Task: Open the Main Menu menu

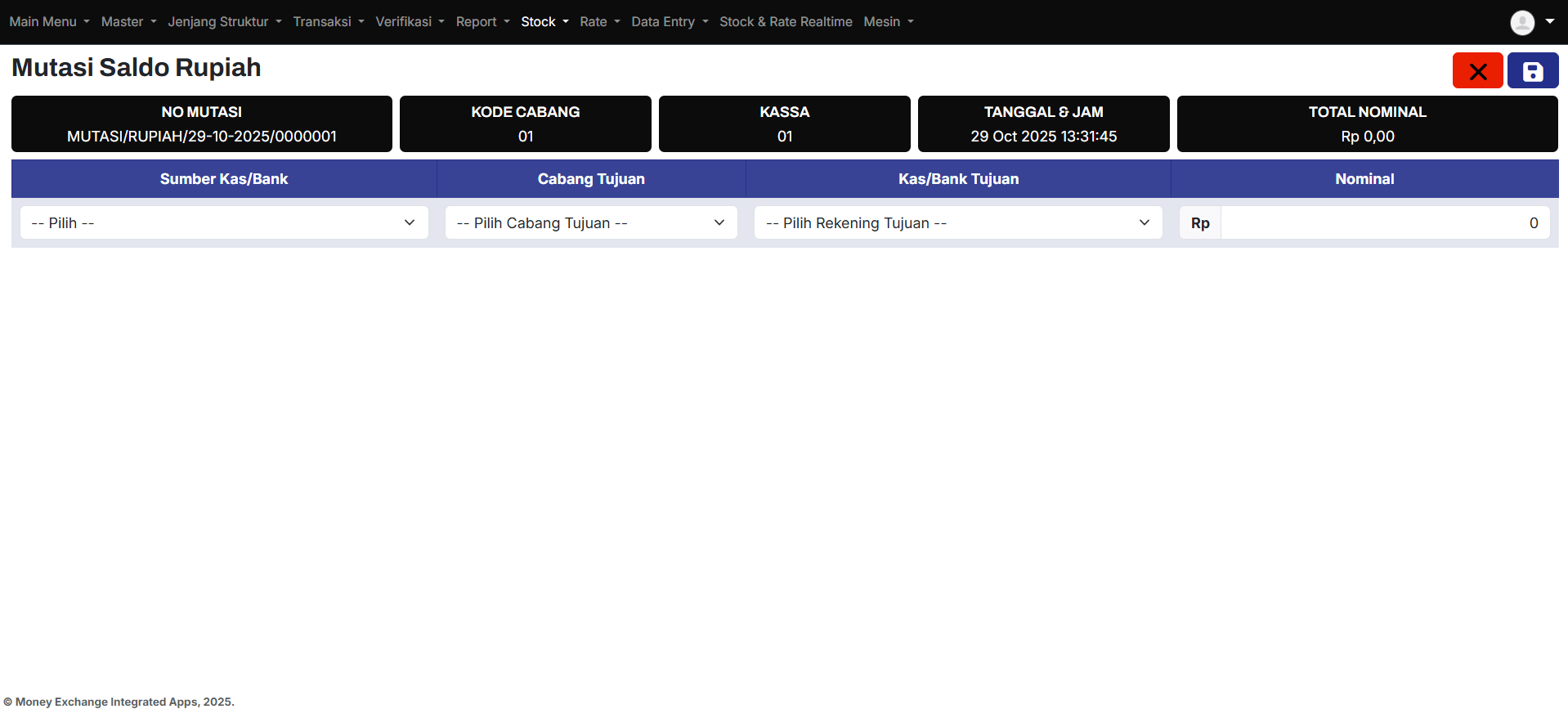Action: (x=49, y=22)
